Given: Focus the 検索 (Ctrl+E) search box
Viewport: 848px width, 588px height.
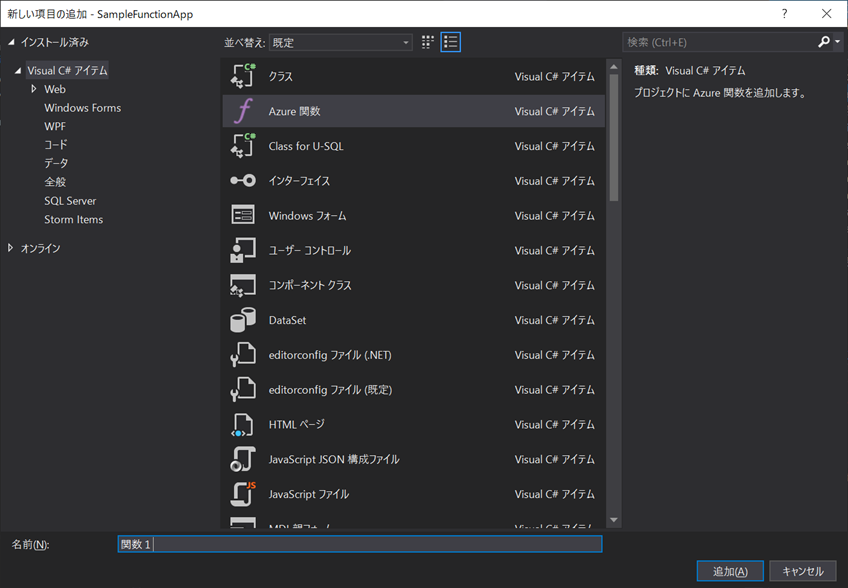Looking at the screenshot, I should [719, 42].
